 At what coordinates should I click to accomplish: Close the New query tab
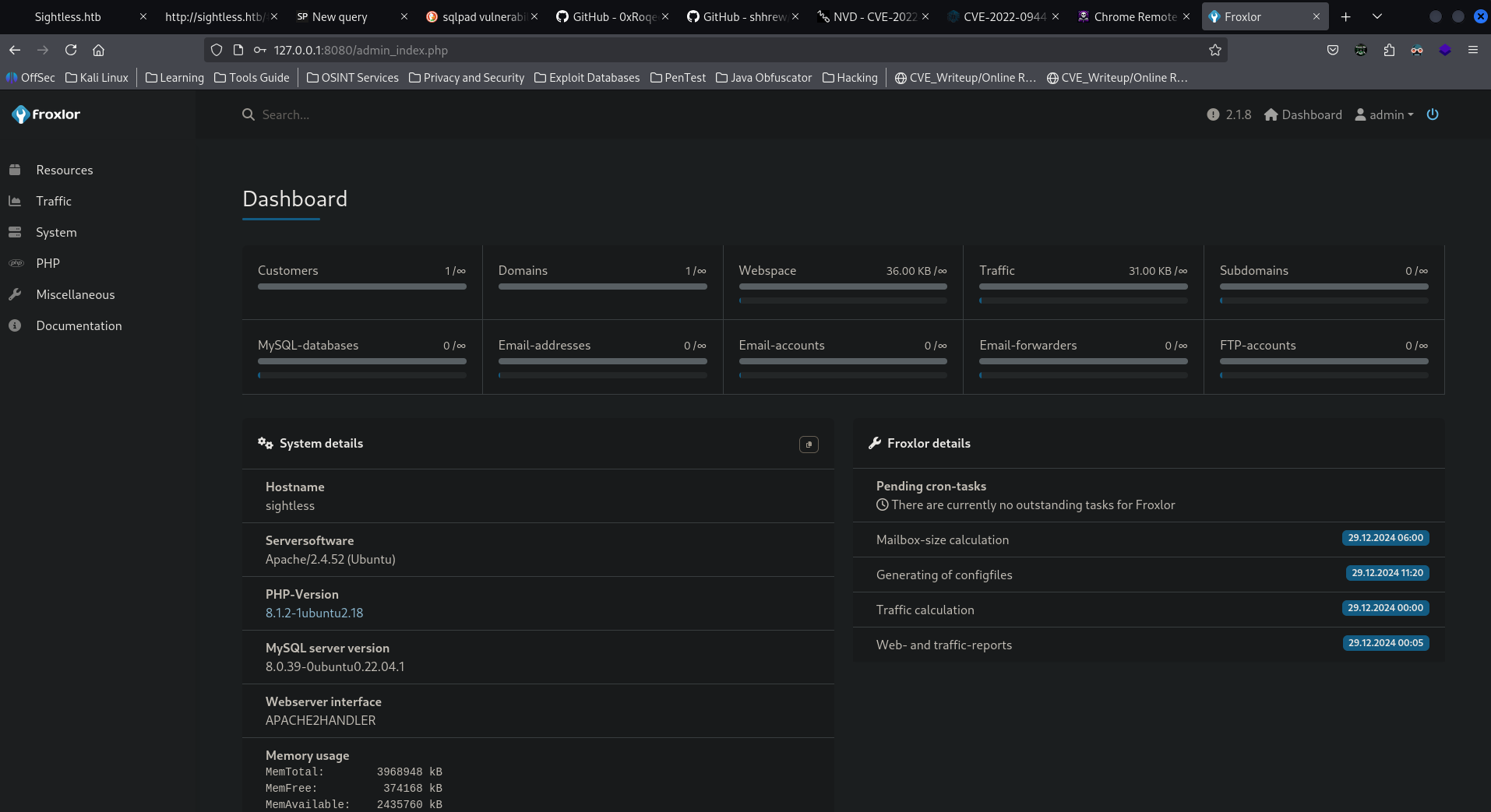[404, 16]
